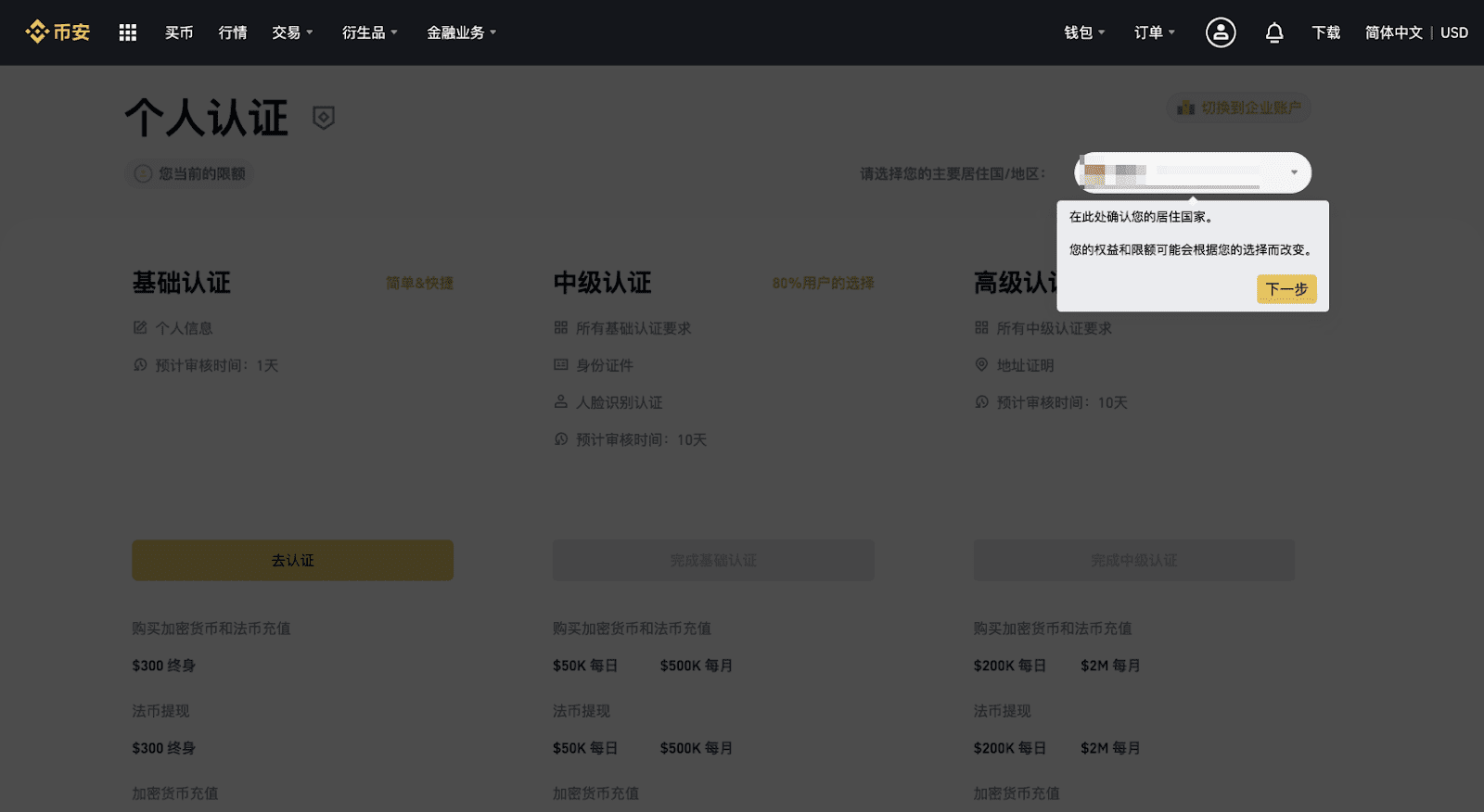Image resolution: width=1484 pixels, height=812 pixels.
Task: Expand the 衍生品 dropdown menu
Action: coord(369,32)
